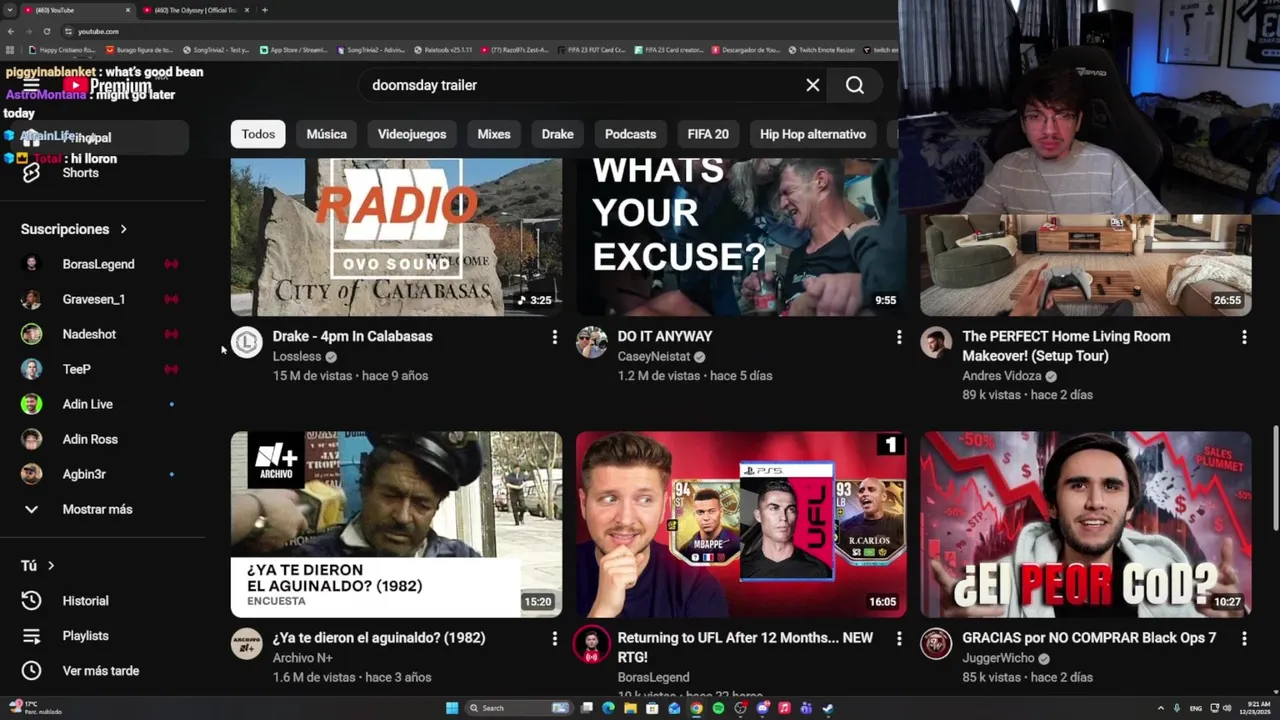Click the Archivo N+ channel avatar
The width and height of the screenshot is (1280, 720).
(246, 643)
